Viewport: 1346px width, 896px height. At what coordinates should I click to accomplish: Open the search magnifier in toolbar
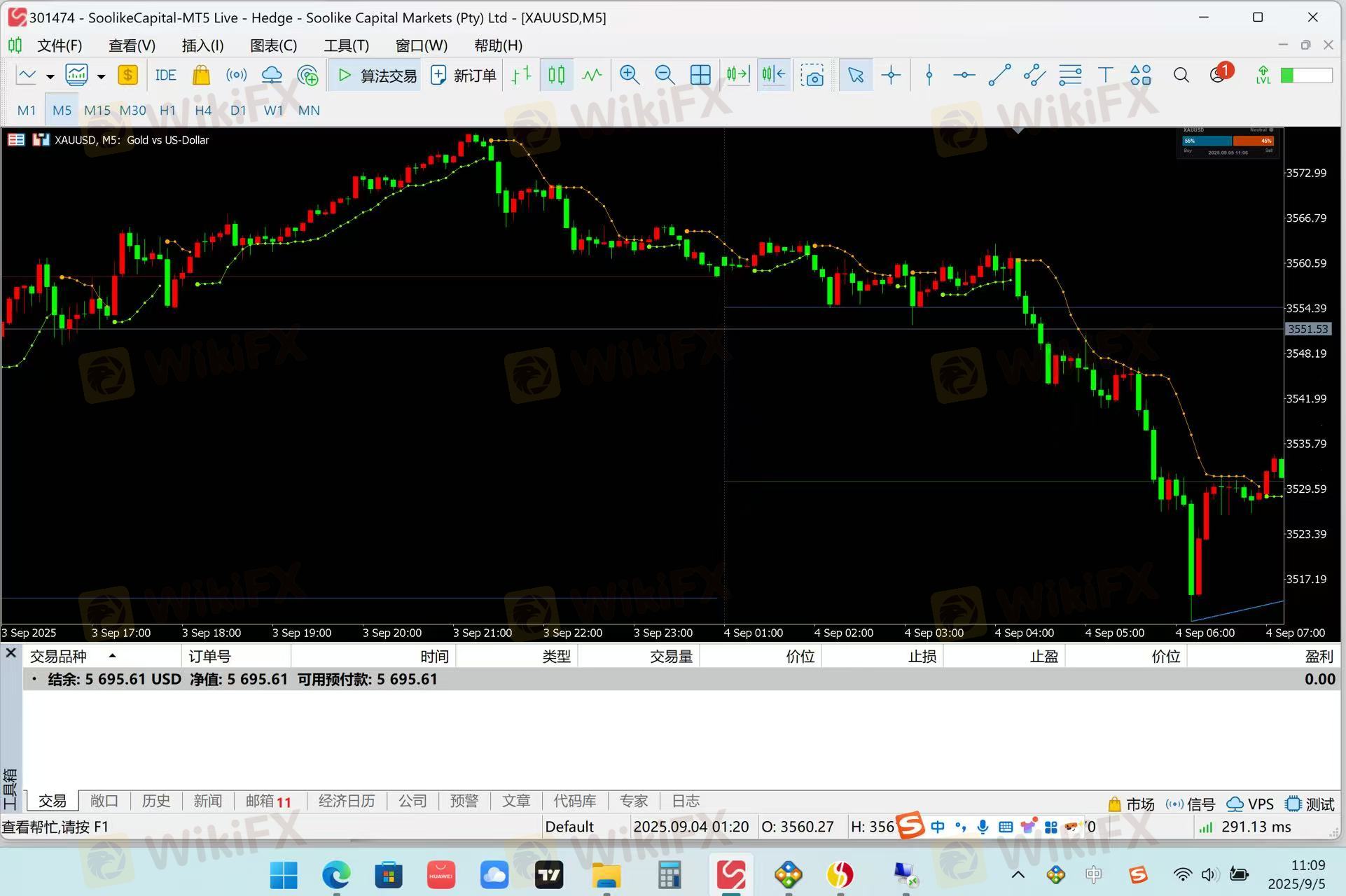point(1181,75)
